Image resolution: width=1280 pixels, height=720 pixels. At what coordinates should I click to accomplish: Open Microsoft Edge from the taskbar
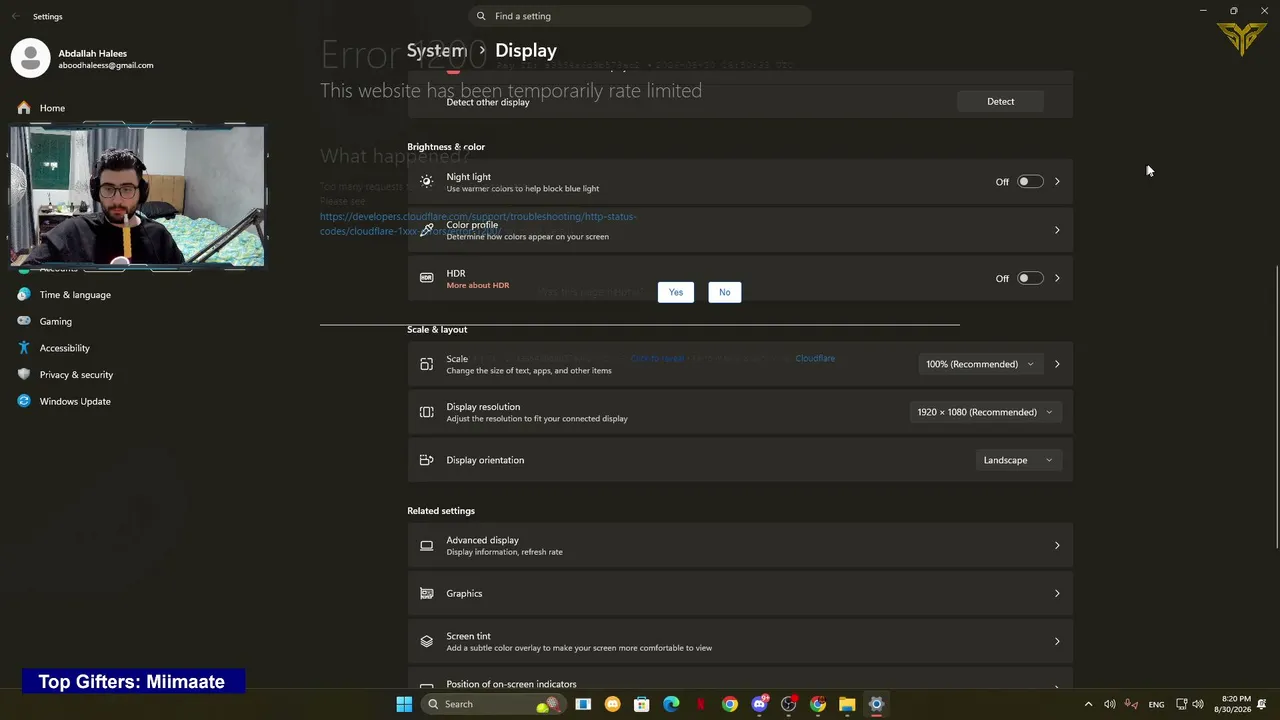tap(671, 704)
